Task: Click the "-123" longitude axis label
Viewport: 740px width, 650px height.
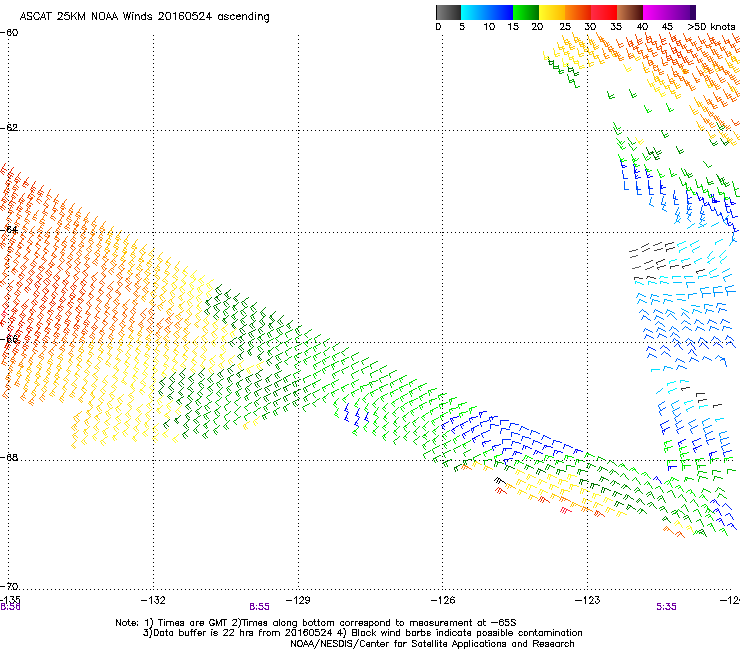Action: [587, 600]
